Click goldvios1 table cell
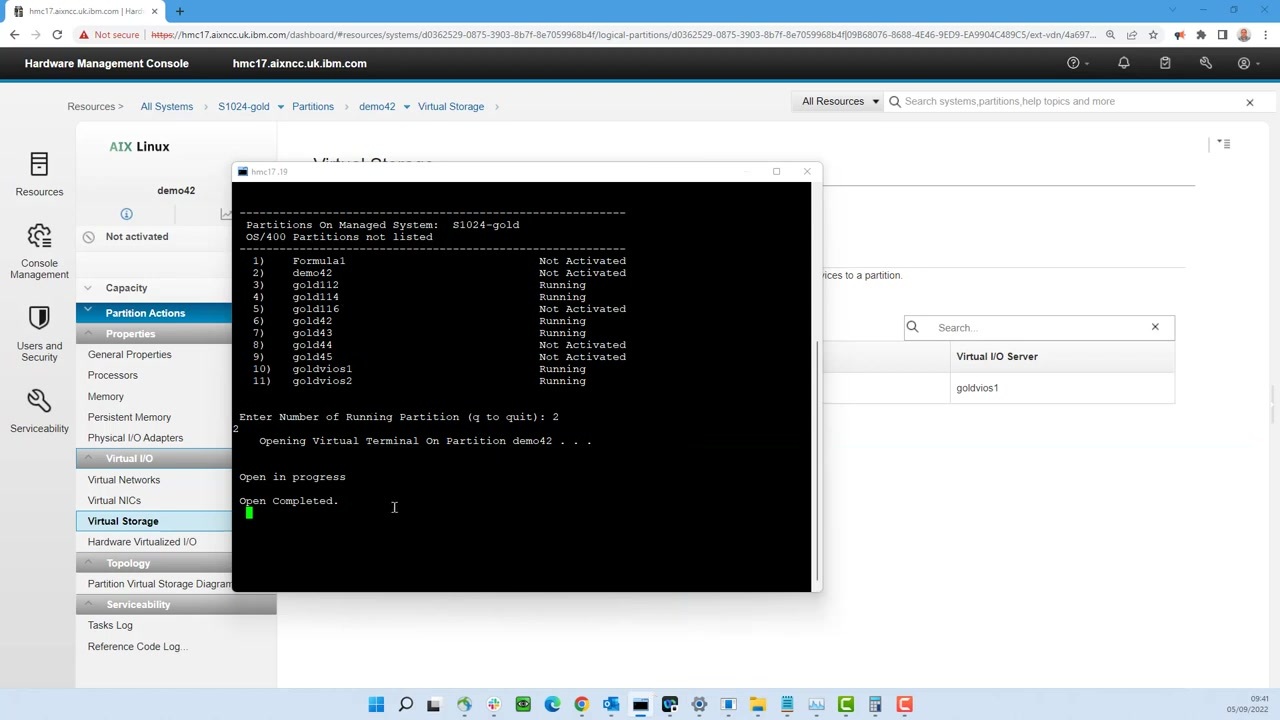This screenshot has height=720, width=1280. (977, 388)
